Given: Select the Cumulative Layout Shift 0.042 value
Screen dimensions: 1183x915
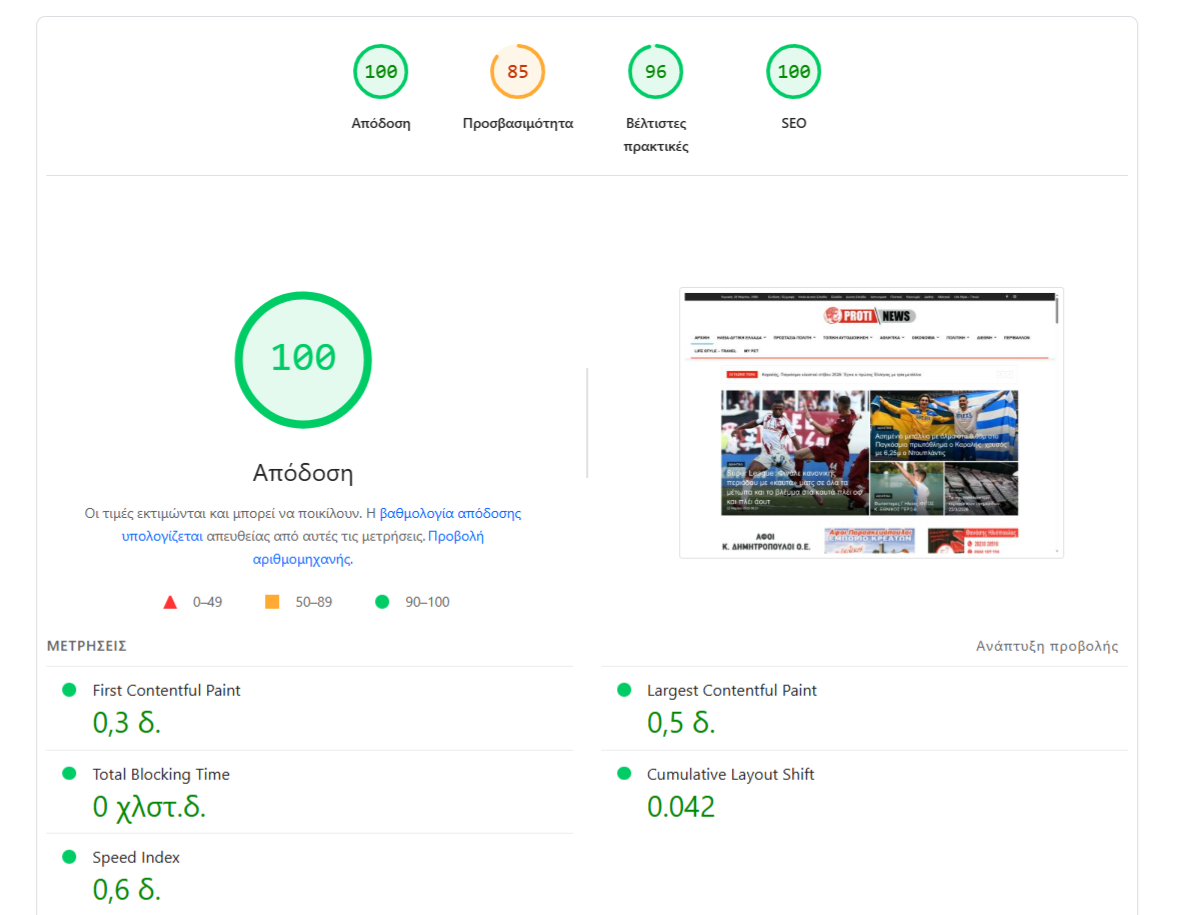Looking at the screenshot, I should click(x=681, y=806).
